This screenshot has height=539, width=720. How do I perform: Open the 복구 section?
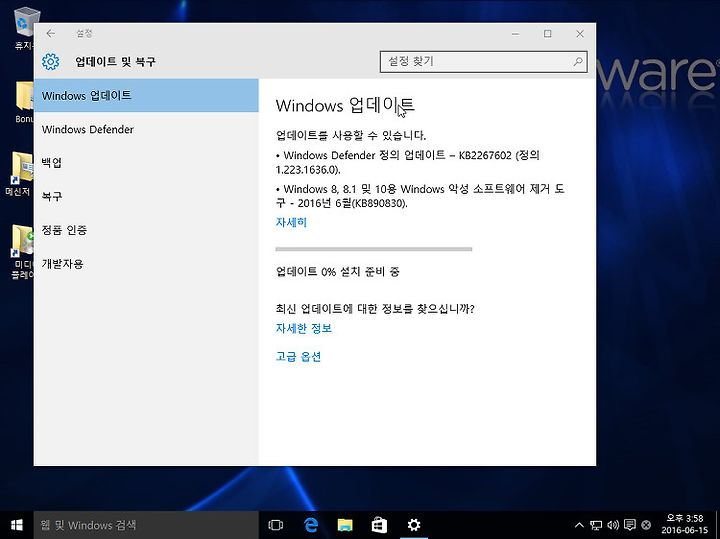146,197
